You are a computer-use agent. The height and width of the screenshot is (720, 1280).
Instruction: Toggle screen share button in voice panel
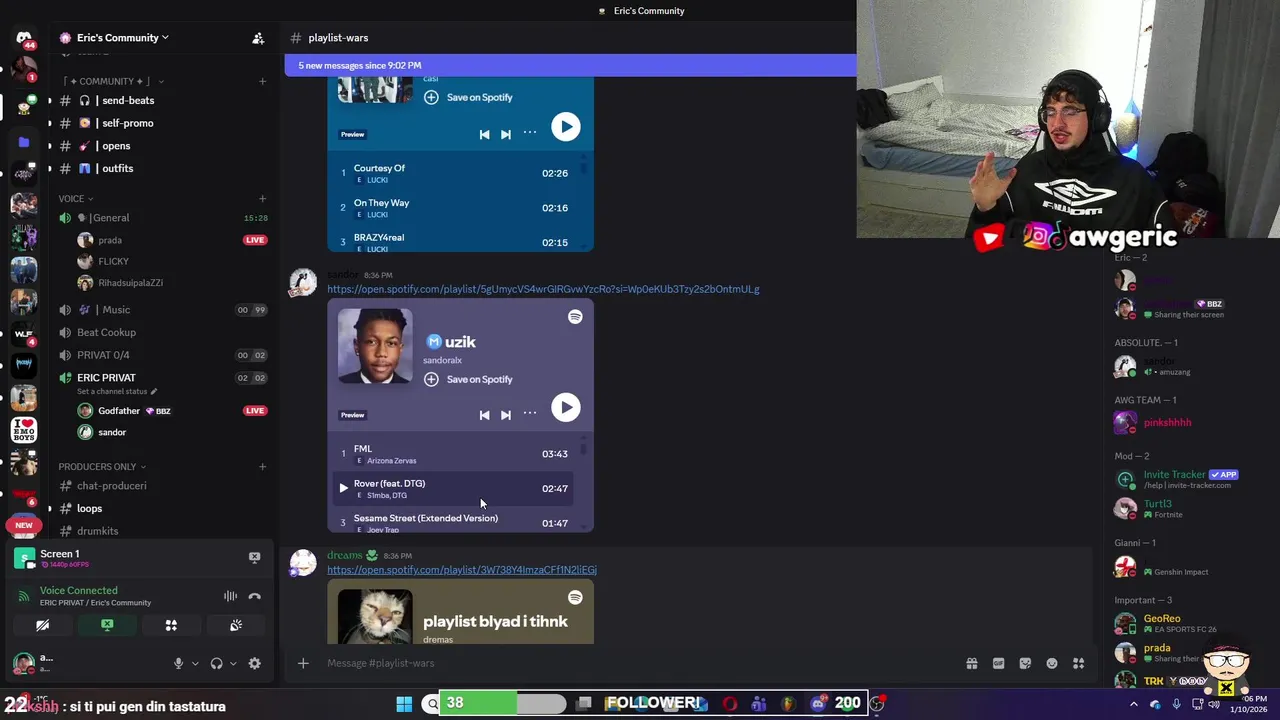pyautogui.click(x=107, y=625)
